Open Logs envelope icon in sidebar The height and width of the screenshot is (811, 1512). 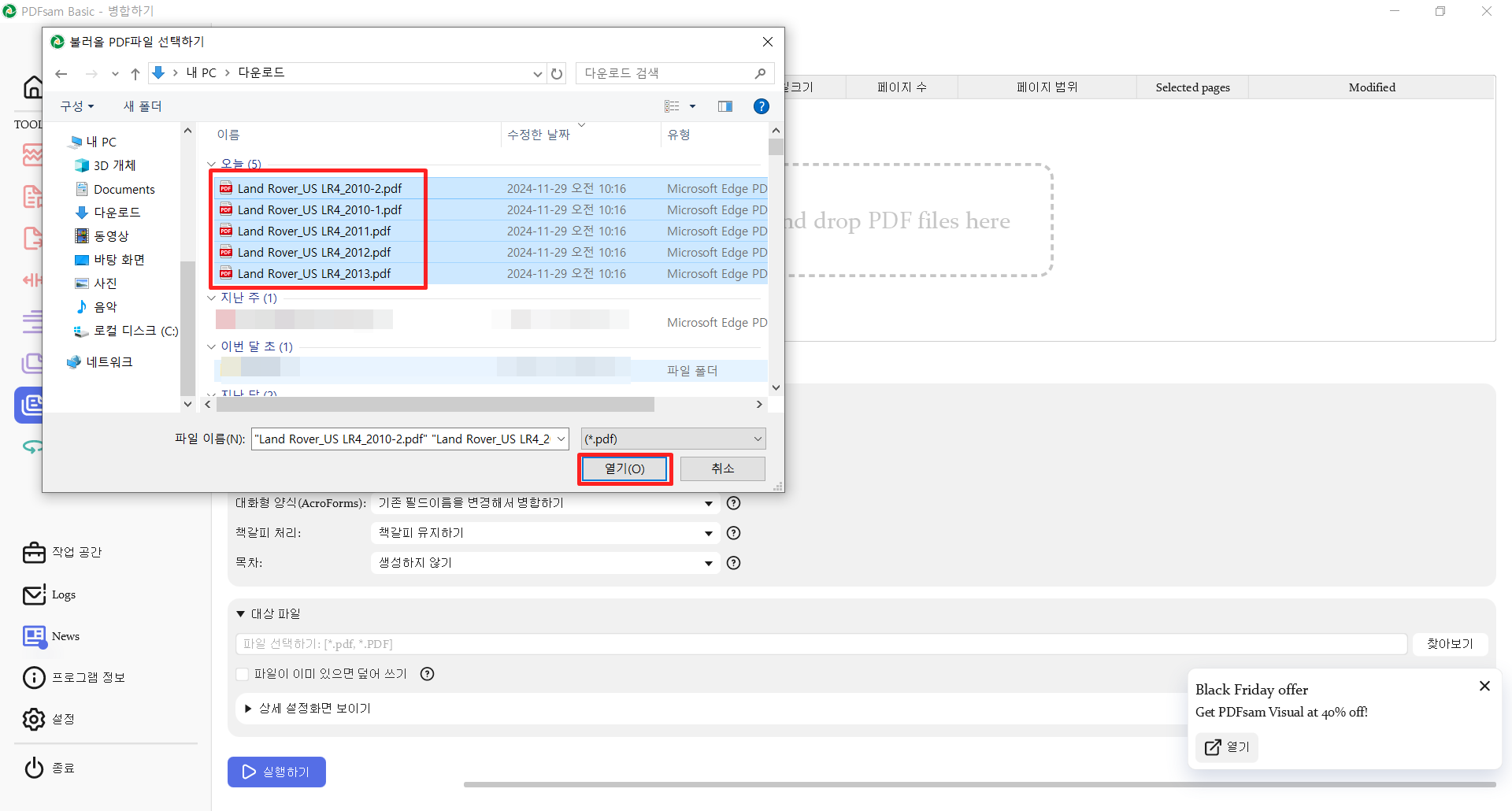click(34, 594)
